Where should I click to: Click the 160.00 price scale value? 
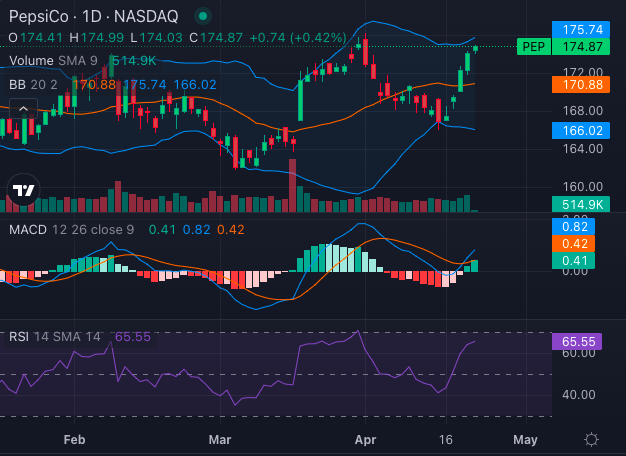tap(583, 186)
